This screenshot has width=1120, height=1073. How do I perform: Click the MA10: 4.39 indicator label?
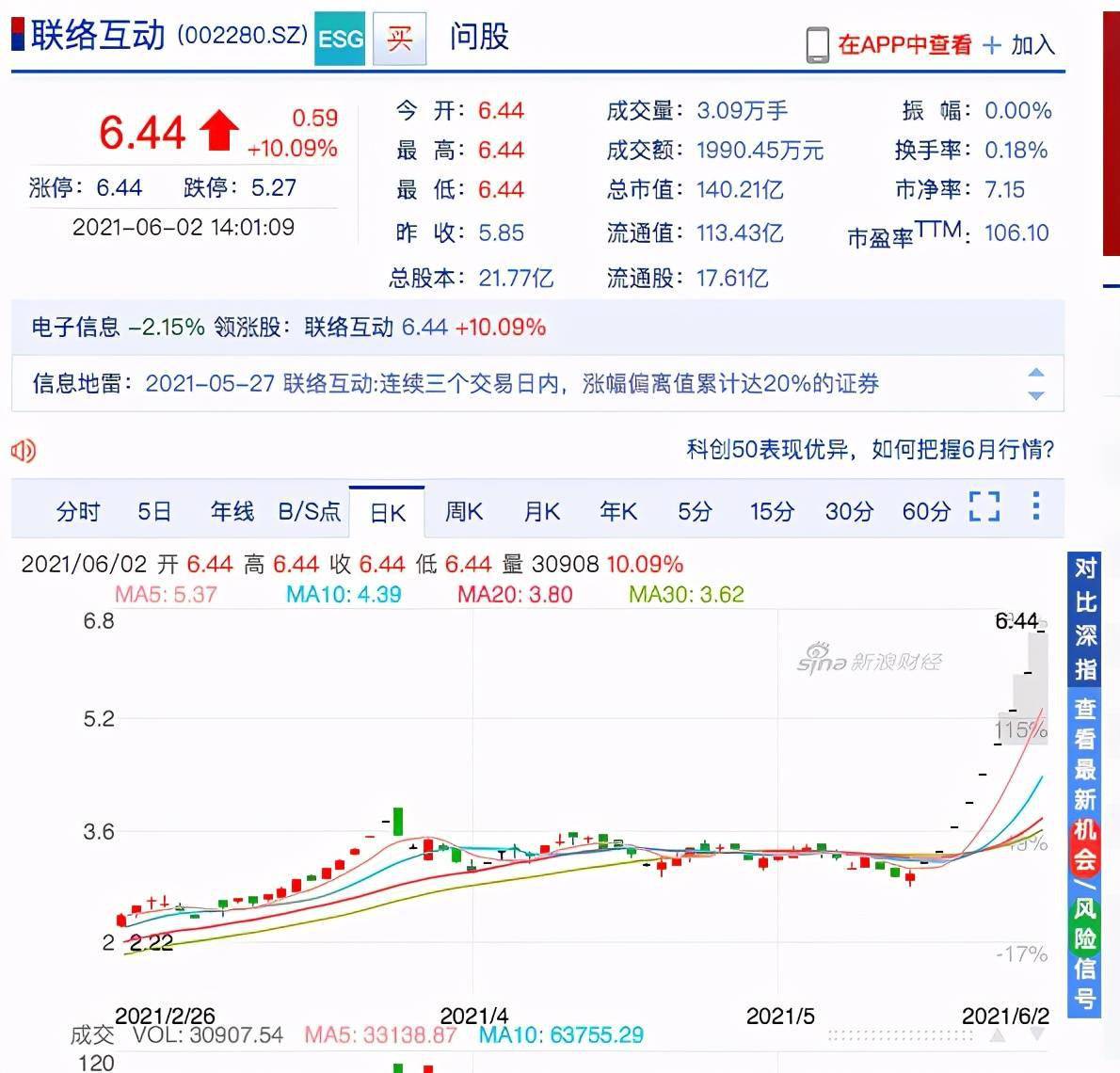tap(344, 594)
